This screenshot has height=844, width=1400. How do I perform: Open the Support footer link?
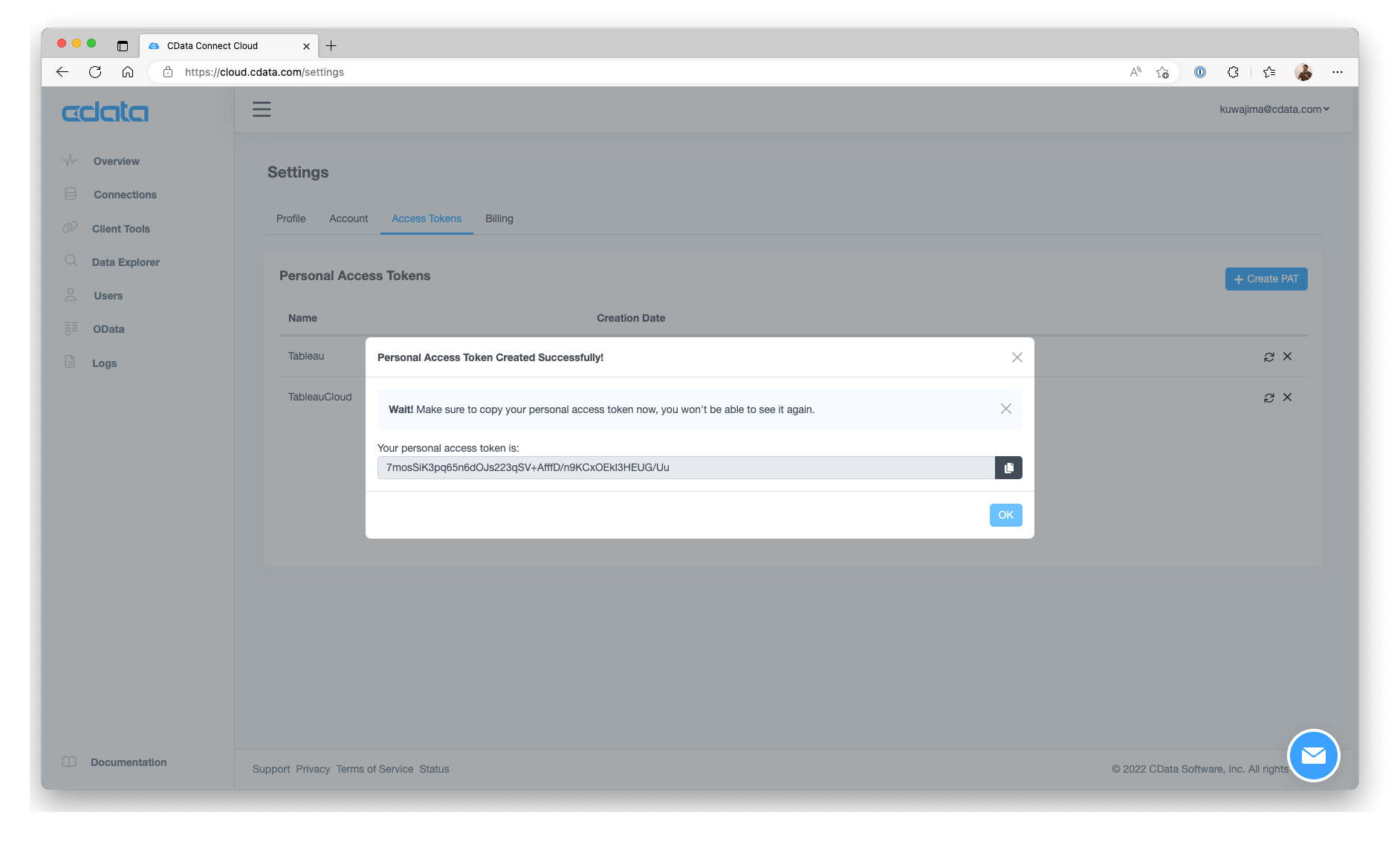point(271,769)
